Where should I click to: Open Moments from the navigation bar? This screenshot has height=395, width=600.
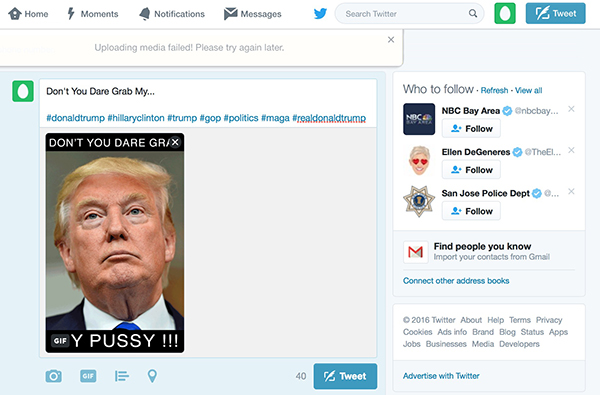tap(93, 14)
